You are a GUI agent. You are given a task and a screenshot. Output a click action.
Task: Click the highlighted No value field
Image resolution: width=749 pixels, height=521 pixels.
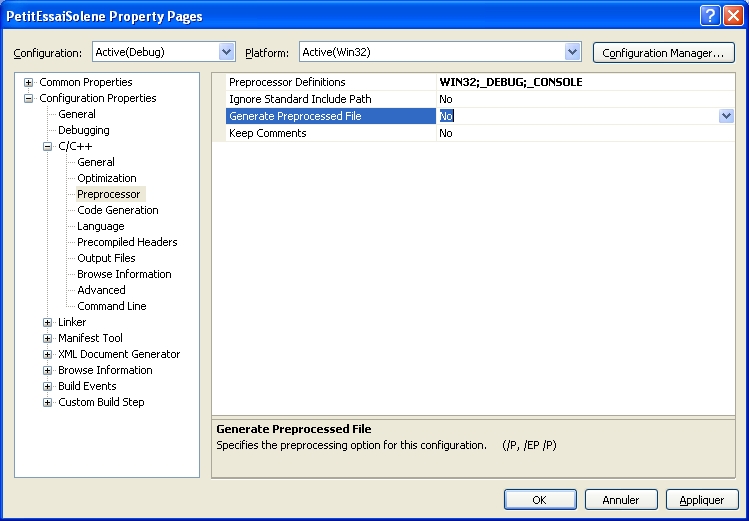(578, 116)
